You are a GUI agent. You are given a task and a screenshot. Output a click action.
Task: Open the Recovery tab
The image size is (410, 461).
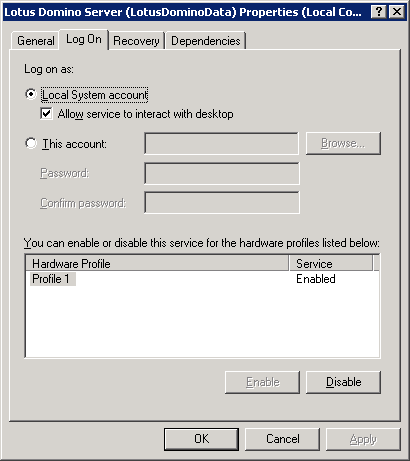pos(136,41)
